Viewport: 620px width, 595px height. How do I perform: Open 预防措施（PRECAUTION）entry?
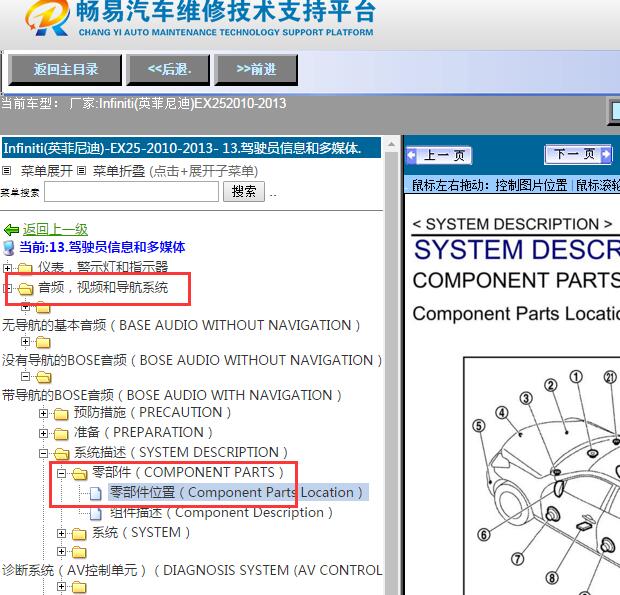coord(153,412)
